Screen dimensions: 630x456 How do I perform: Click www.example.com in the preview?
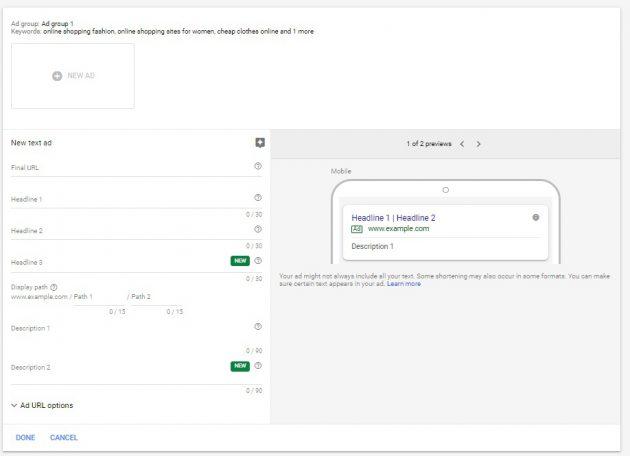399,229
